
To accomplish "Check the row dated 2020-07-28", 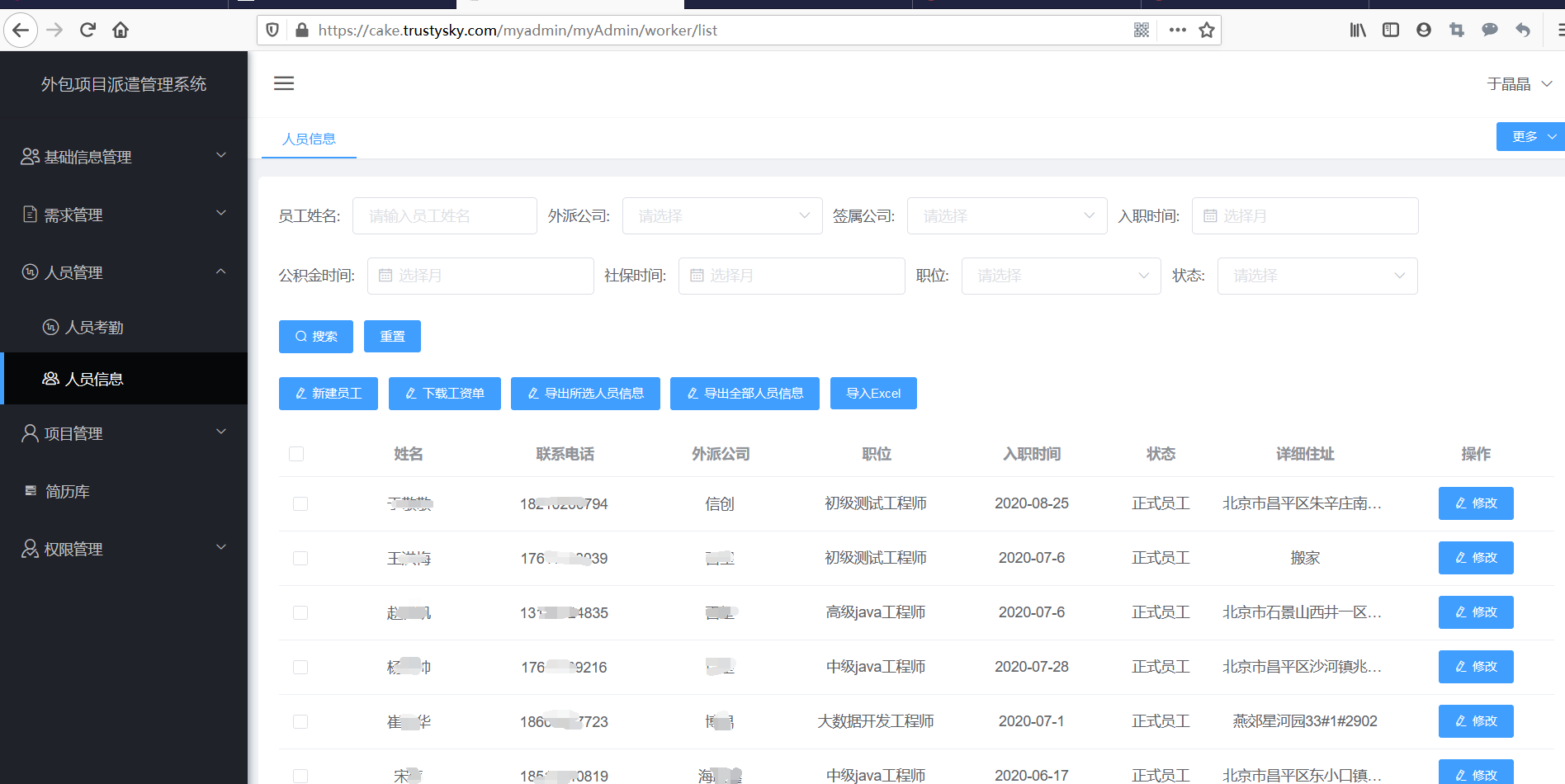I will 300,667.
